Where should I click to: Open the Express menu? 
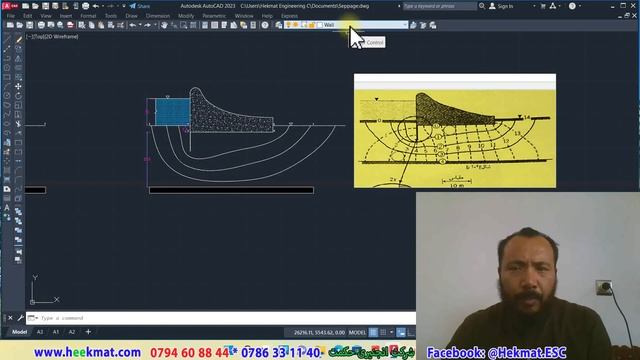pyautogui.click(x=289, y=16)
